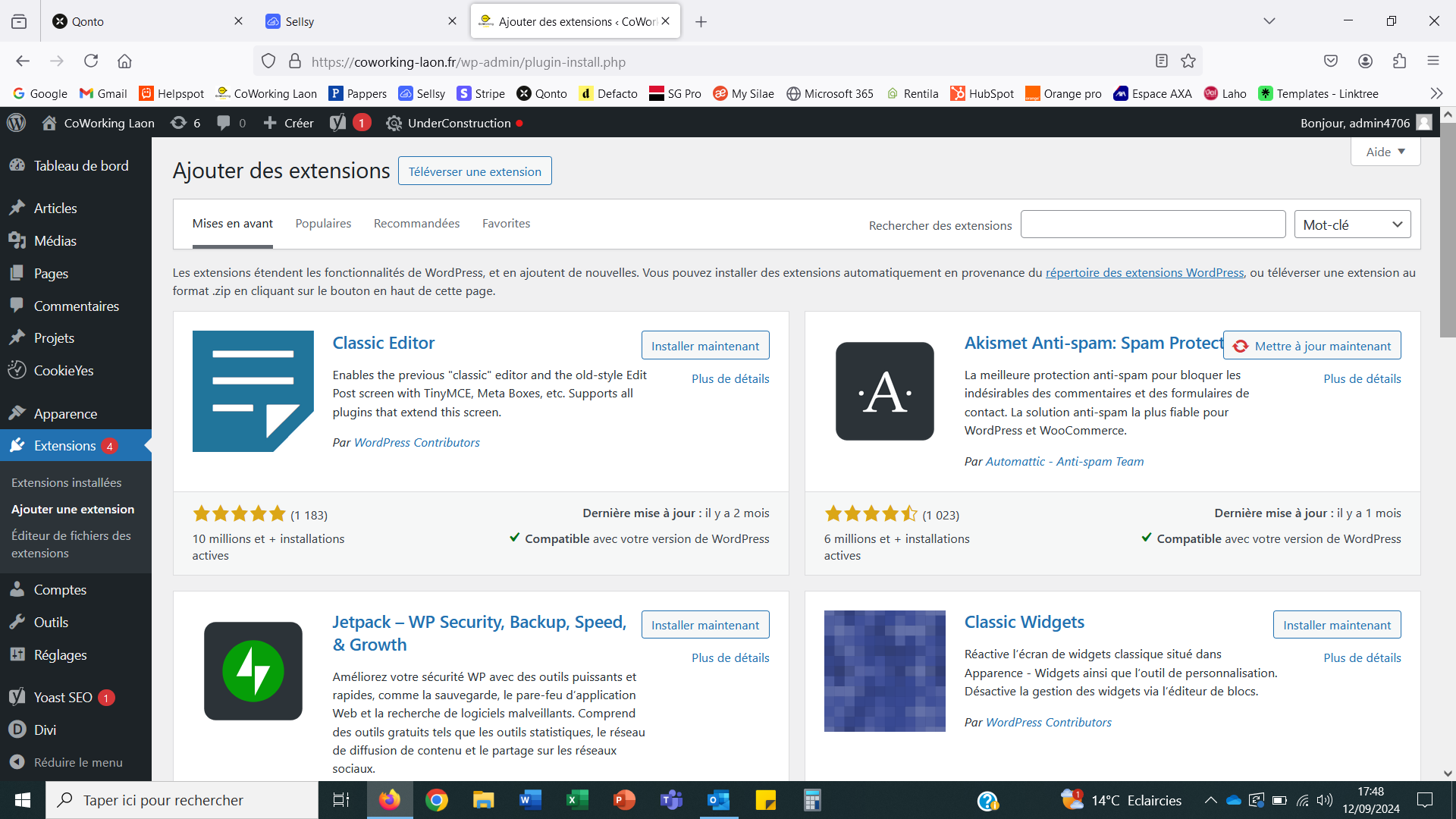The width and height of the screenshot is (1456, 819).
Task: Show hidden system tray icons
Action: tap(1211, 800)
